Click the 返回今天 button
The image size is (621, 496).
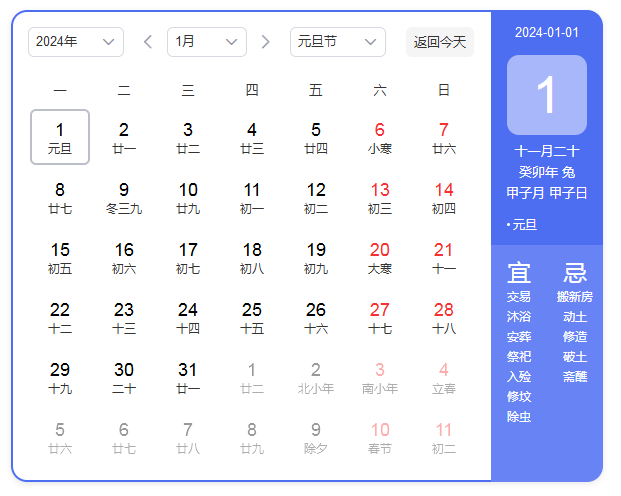440,42
